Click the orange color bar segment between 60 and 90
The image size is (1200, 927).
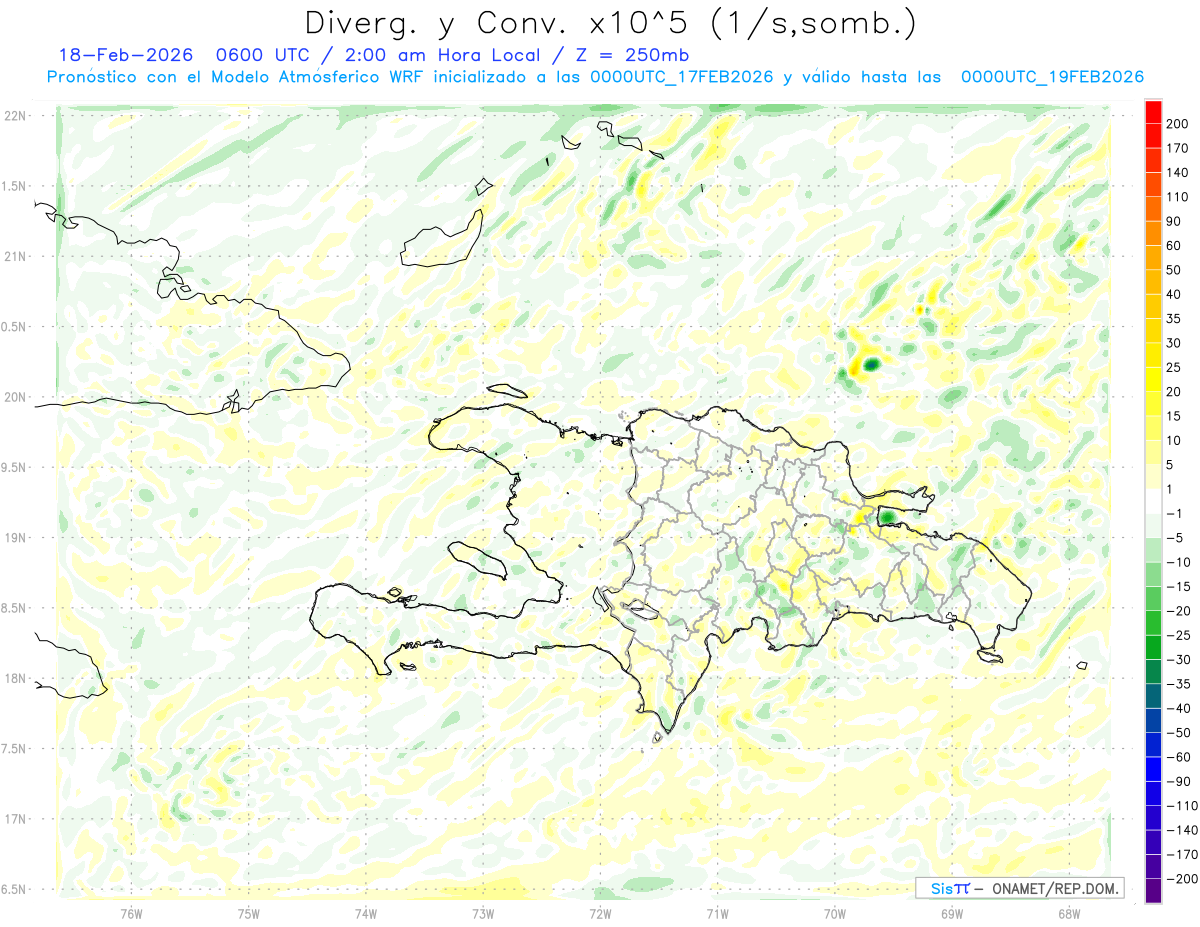coord(1153,234)
